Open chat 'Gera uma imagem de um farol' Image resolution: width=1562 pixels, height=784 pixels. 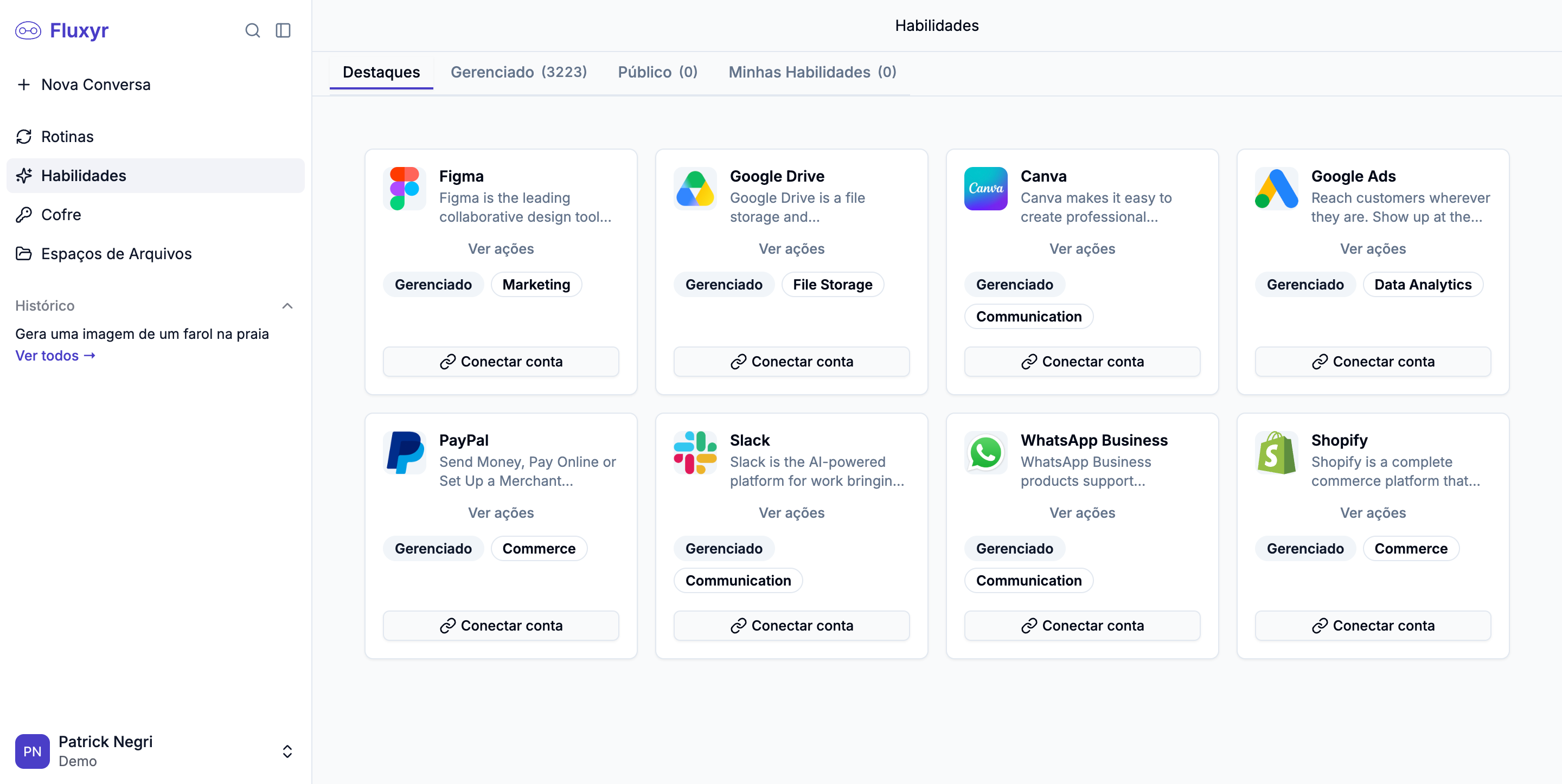coord(142,333)
